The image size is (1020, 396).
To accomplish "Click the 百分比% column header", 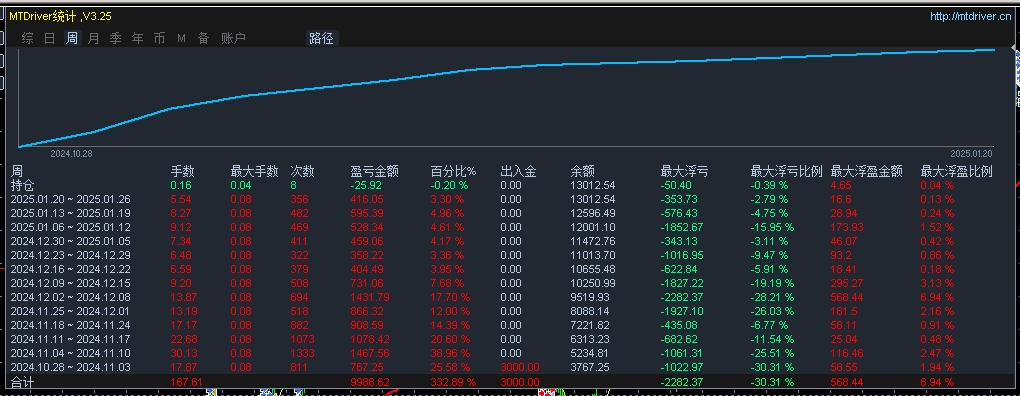I will click(x=453, y=172).
